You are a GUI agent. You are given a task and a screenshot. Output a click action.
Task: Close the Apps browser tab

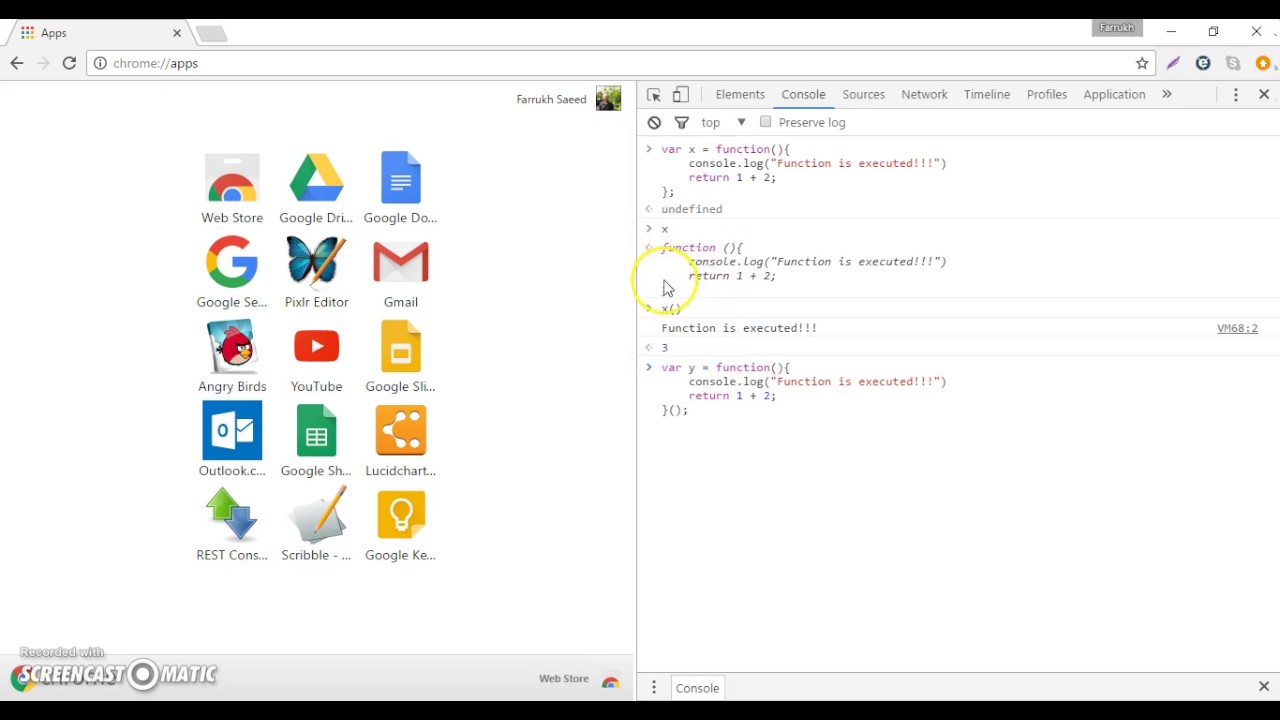coord(177,33)
